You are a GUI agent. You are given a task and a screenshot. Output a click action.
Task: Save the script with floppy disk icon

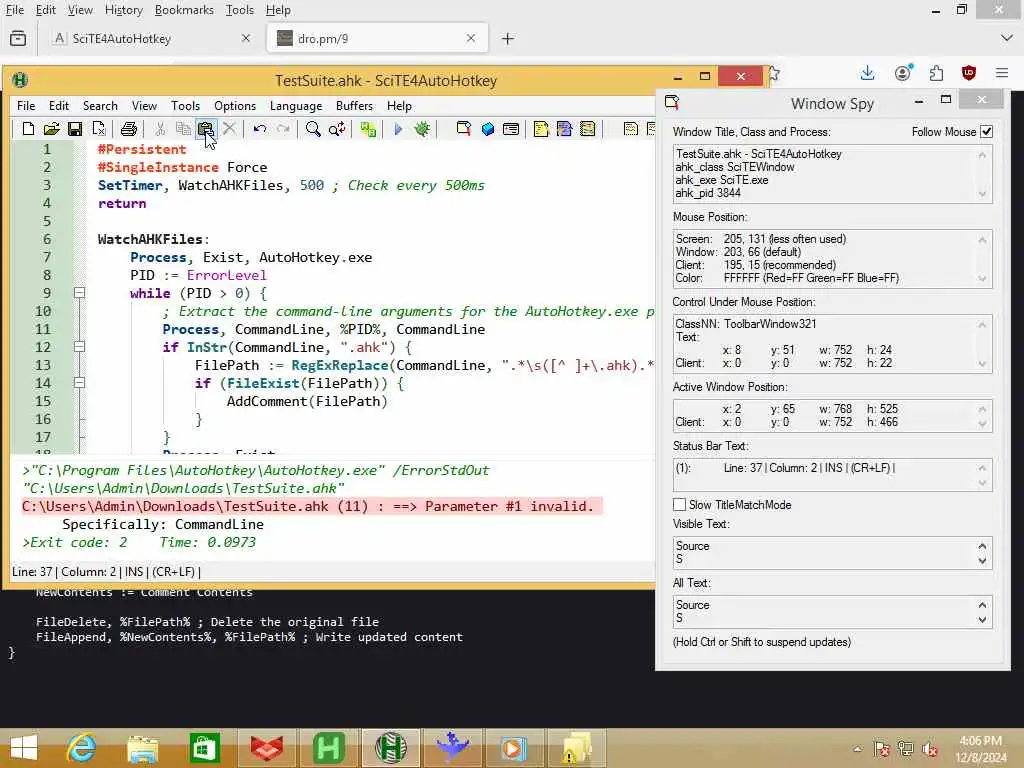(75, 129)
